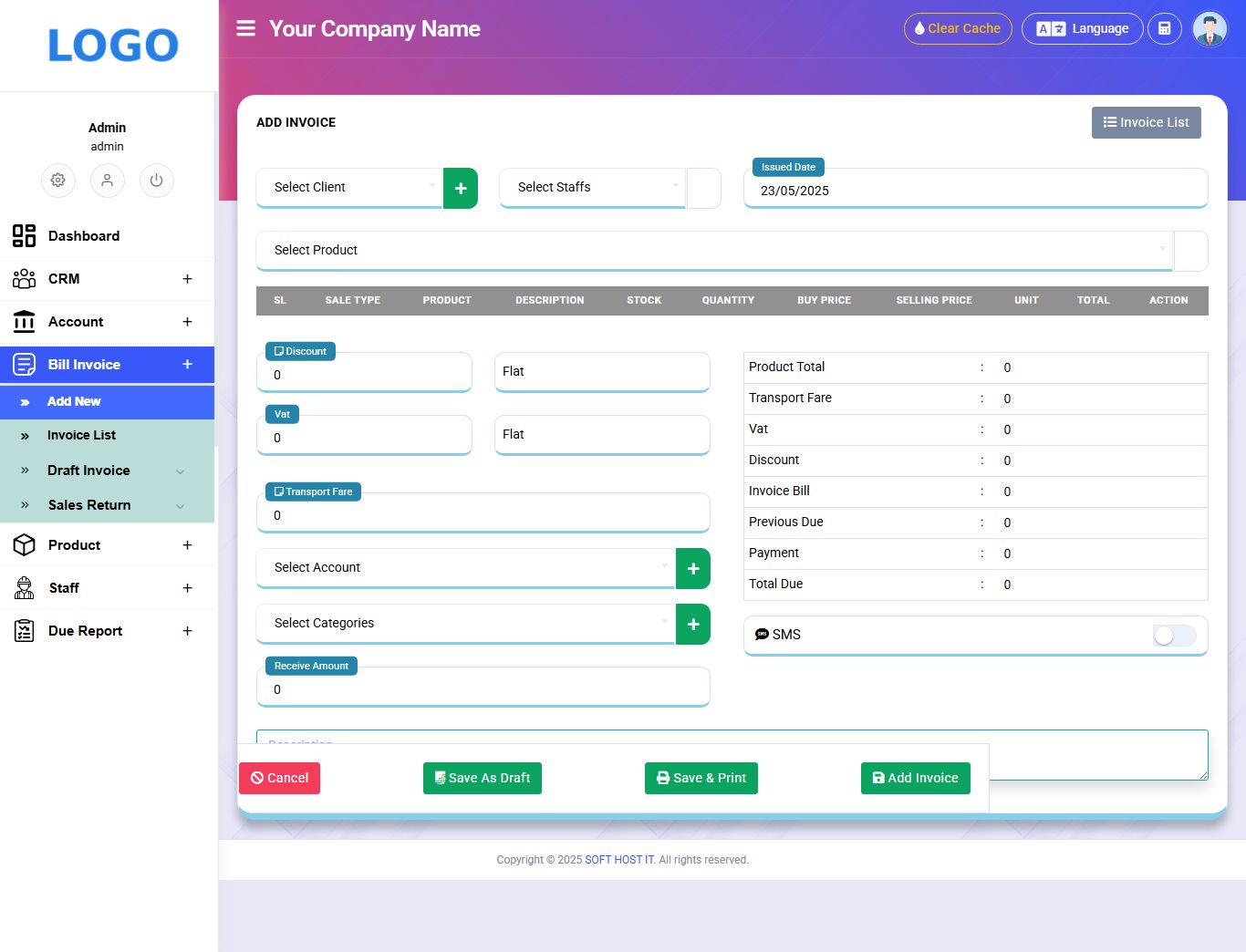Expand the Due Report menu plus
1246x952 pixels.
(x=187, y=631)
